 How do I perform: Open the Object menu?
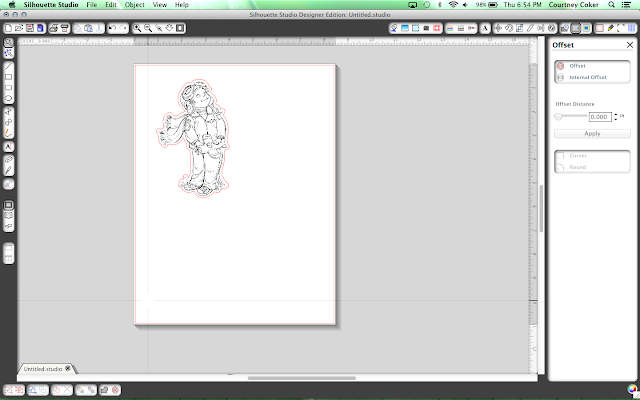pyautogui.click(x=135, y=5)
